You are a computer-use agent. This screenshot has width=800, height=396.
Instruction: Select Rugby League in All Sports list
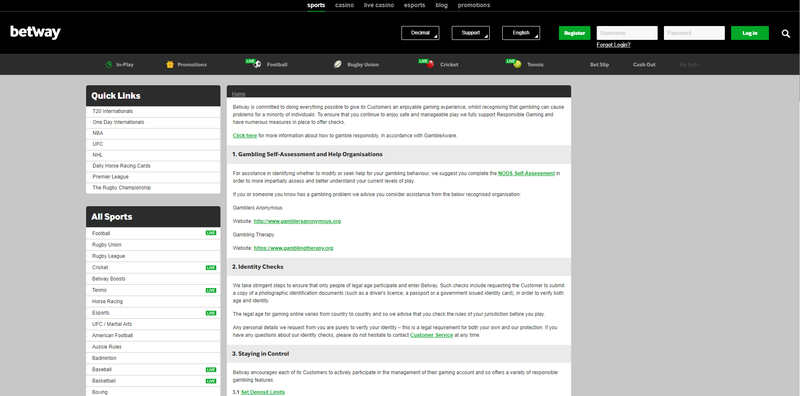(153, 256)
